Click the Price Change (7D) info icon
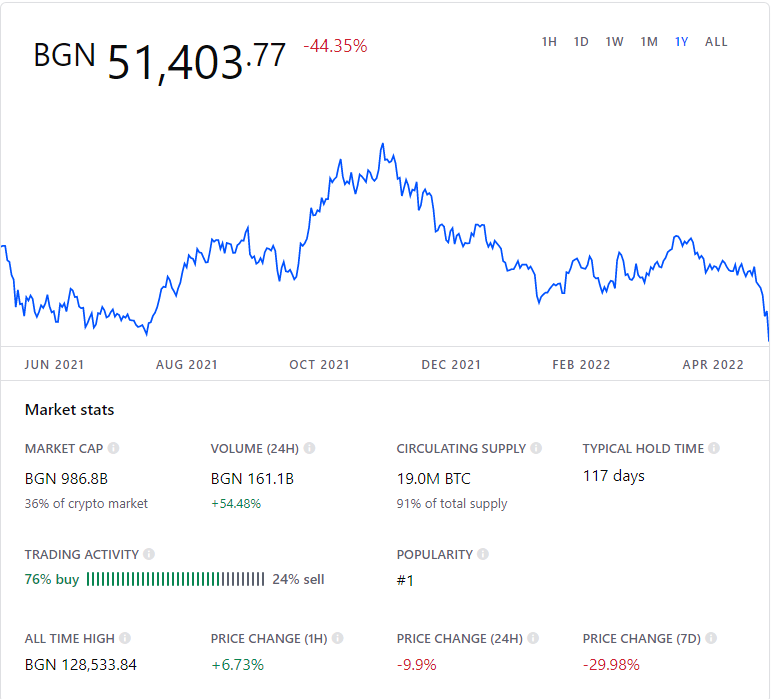The height and width of the screenshot is (699, 771). coord(710,638)
